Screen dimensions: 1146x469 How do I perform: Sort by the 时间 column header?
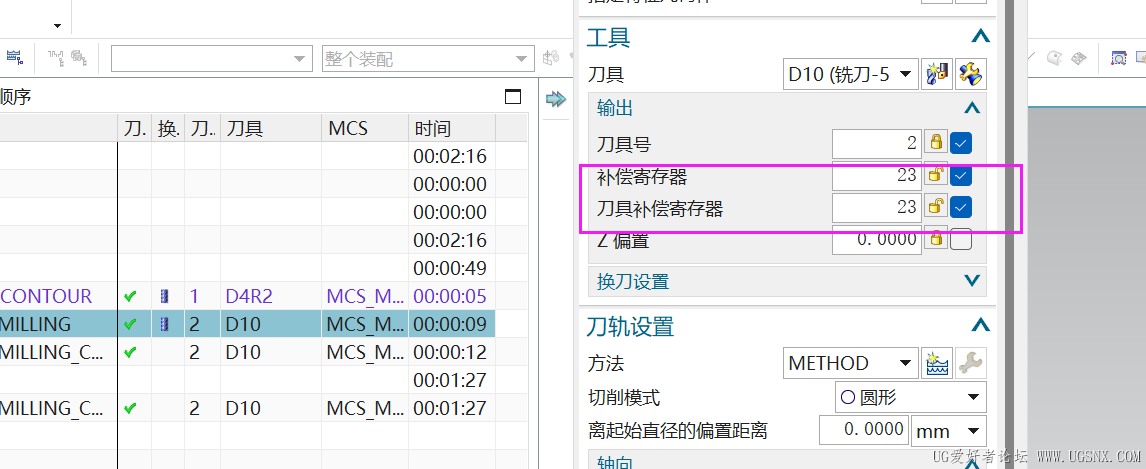click(x=452, y=129)
